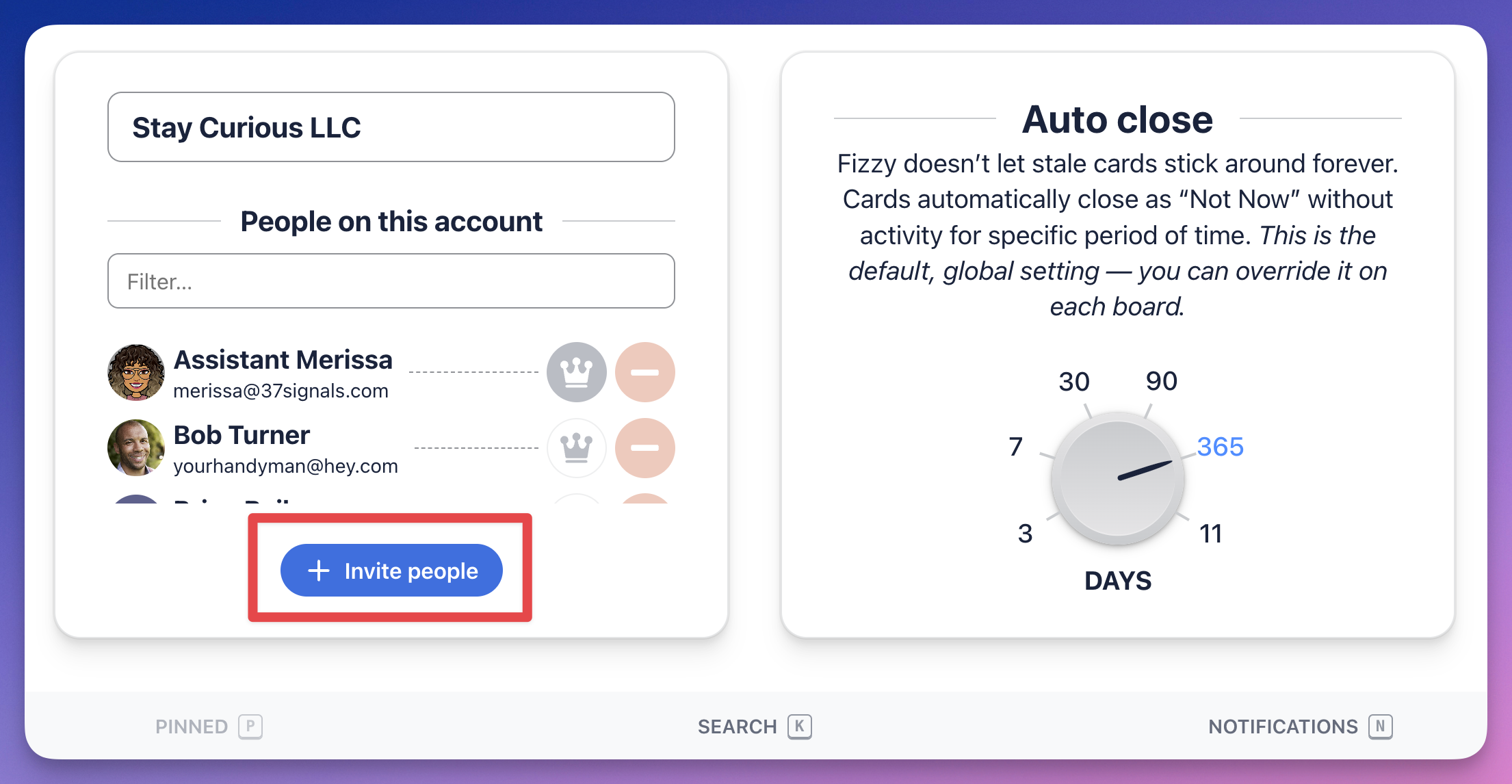Image resolution: width=1512 pixels, height=784 pixels.
Task: Edit the account name Stay Curious LLC
Action: pyautogui.click(x=391, y=127)
